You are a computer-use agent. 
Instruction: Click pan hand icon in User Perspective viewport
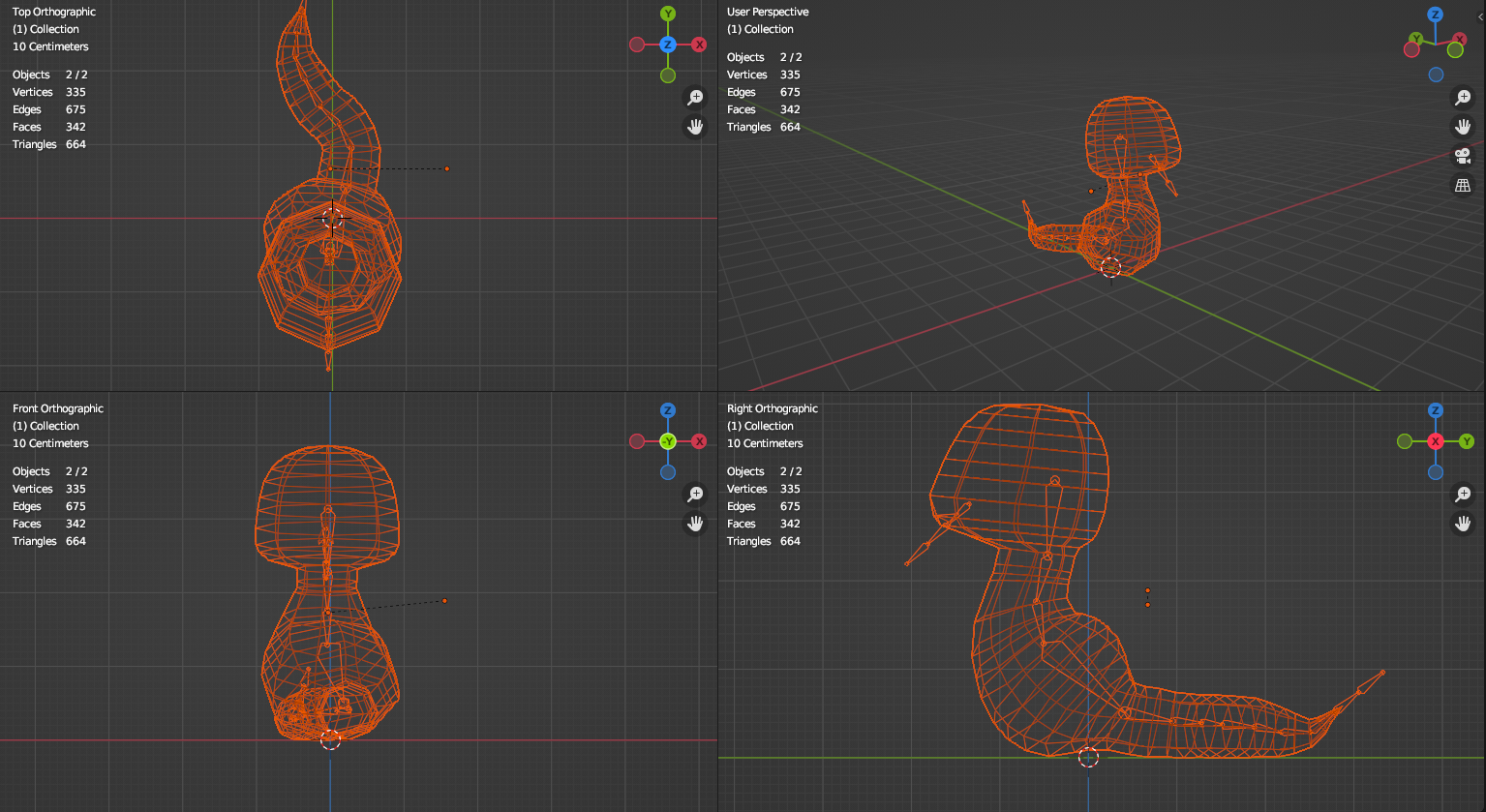[1463, 127]
